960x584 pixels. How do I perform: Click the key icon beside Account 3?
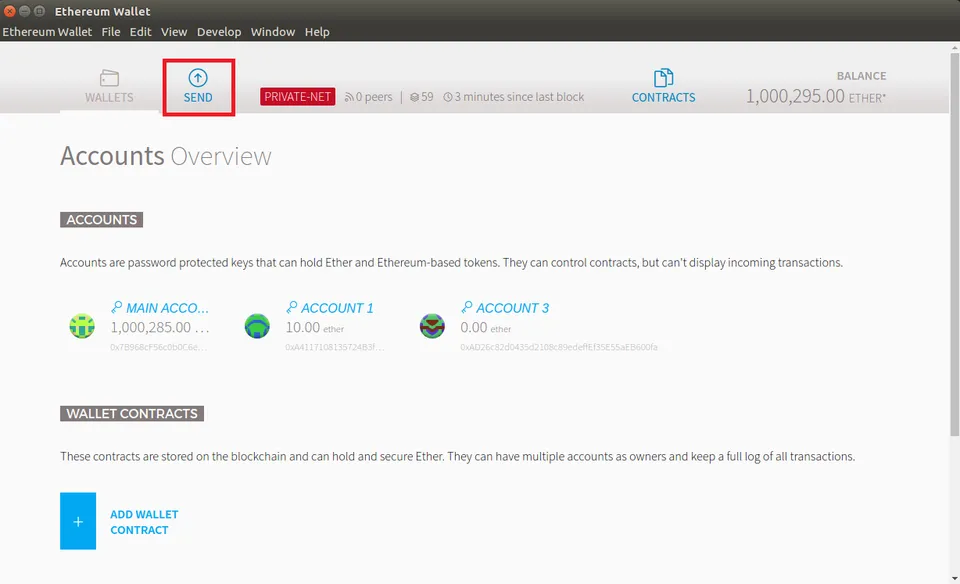pyautogui.click(x=467, y=307)
